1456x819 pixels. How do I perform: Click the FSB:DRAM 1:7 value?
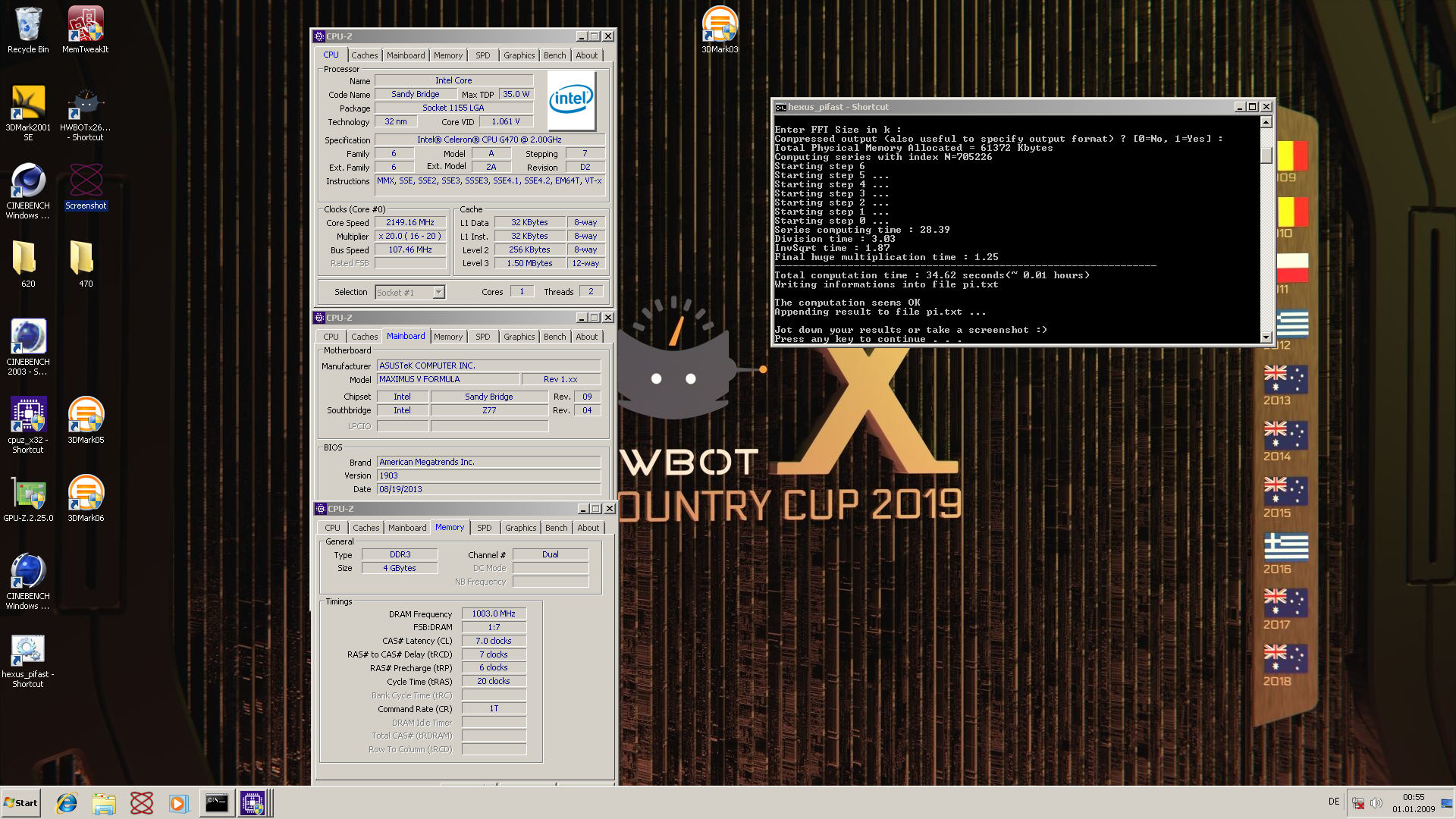(x=494, y=627)
